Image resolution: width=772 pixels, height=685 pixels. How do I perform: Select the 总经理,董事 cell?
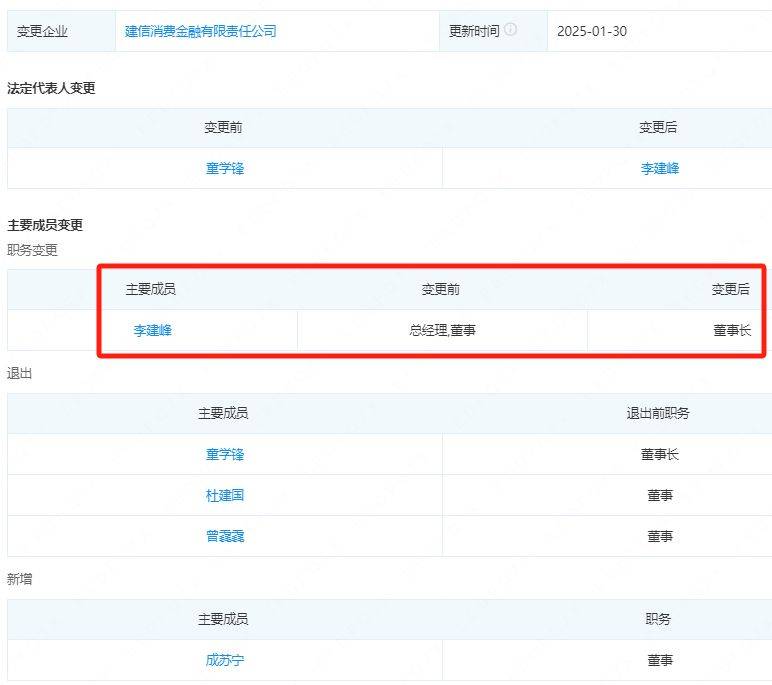(442, 330)
